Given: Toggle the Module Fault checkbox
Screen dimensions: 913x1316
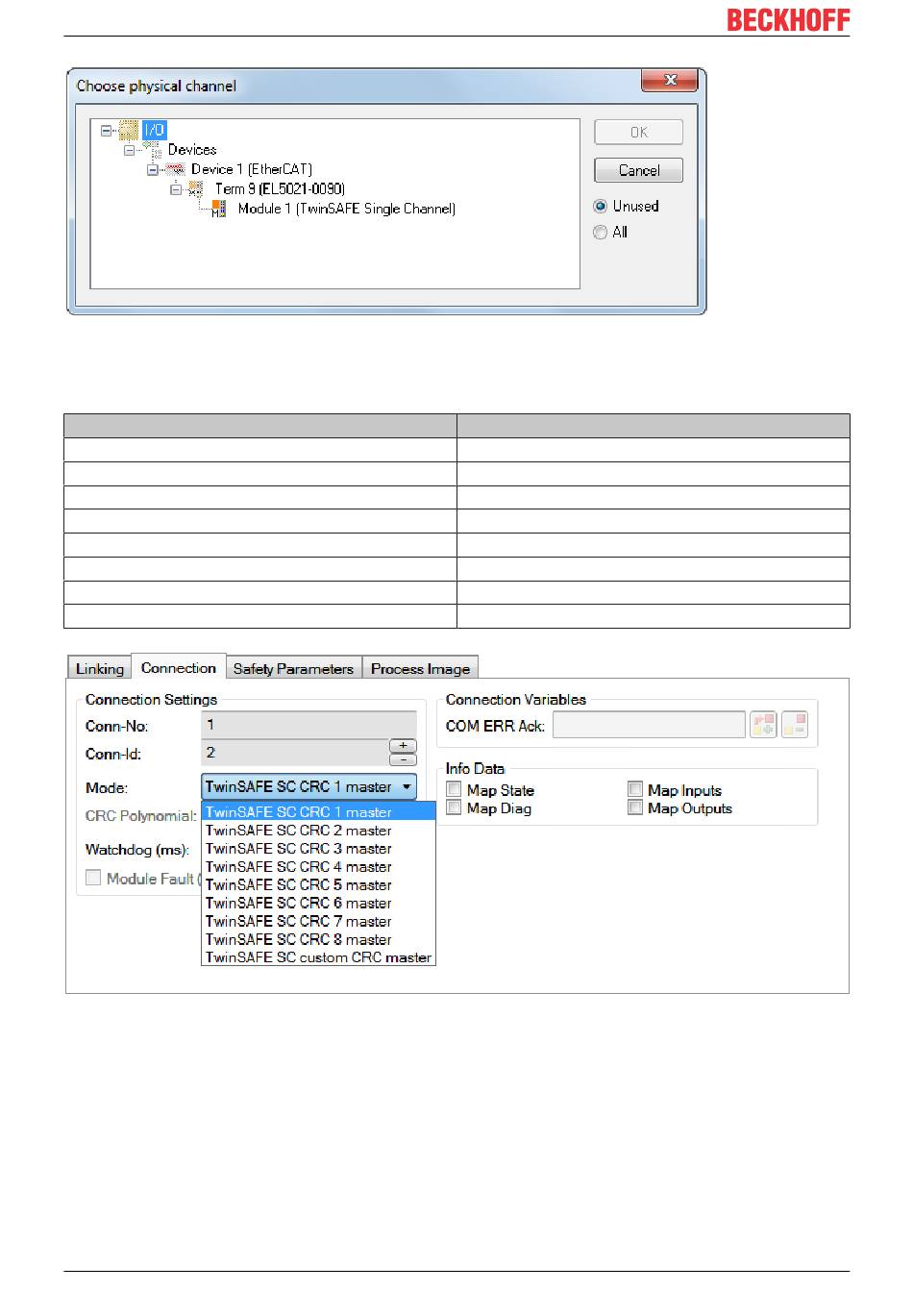Looking at the screenshot, I should [93, 878].
